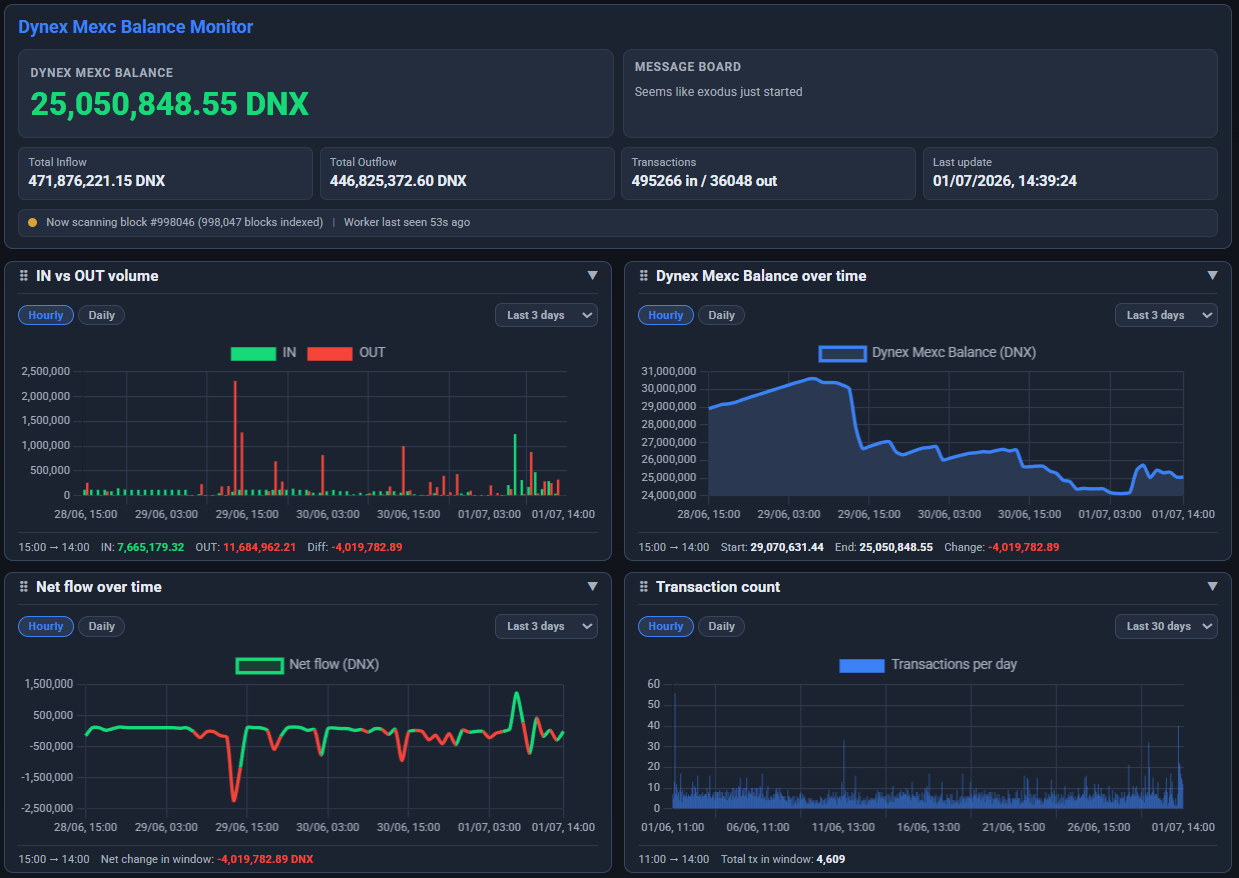Click the IN vs OUT volume panel title
1239x878 pixels.
tap(97, 276)
